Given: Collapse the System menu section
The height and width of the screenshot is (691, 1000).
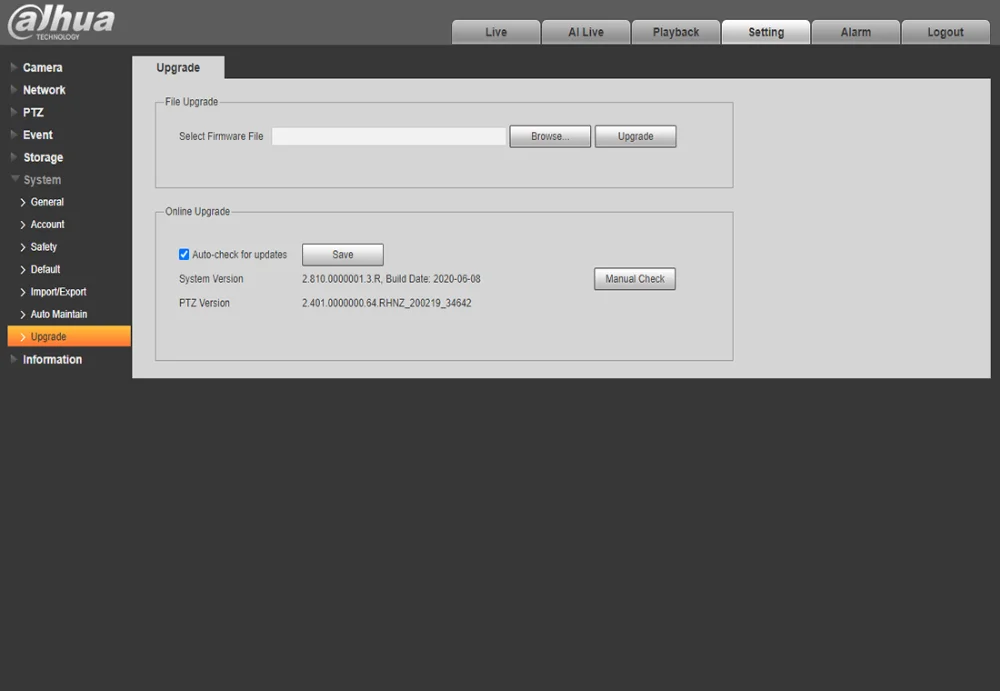Looking at the screenshot, I should pyautogui.click(x=42, y=180).
